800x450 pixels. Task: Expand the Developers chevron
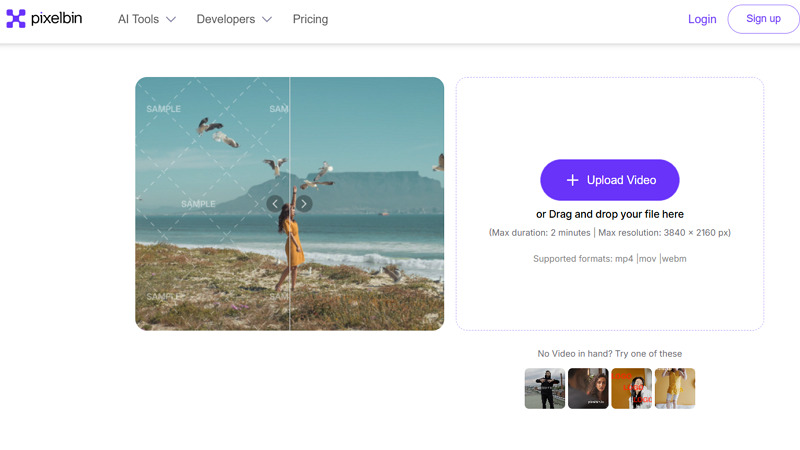266,19
